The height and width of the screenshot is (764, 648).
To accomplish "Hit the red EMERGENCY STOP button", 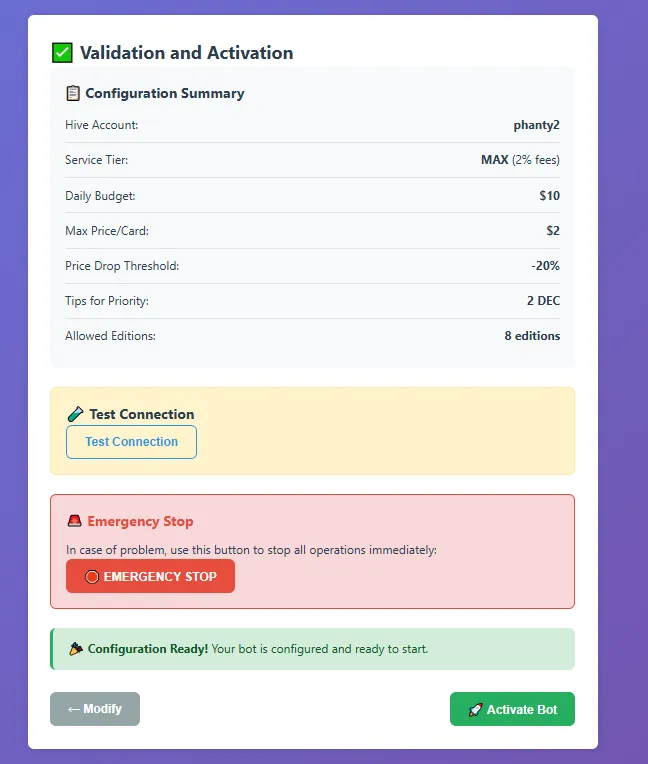I will (150, 576).
